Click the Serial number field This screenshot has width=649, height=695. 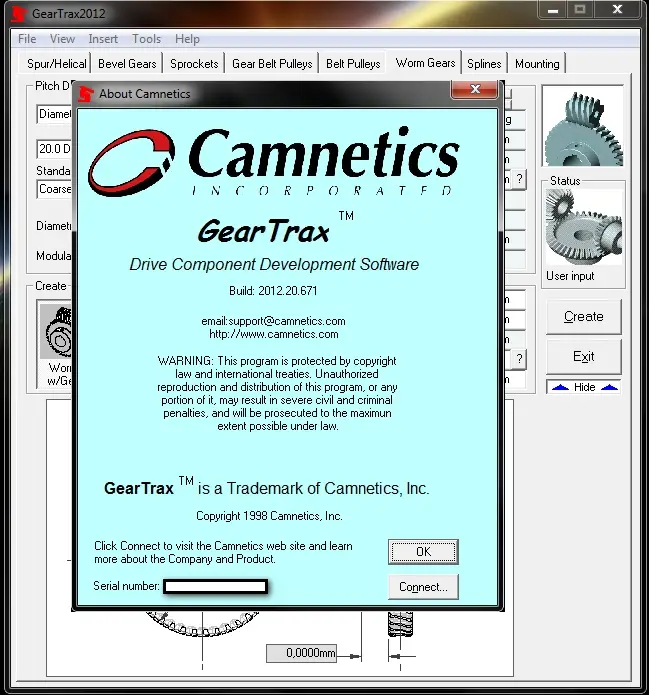(215, 586)
